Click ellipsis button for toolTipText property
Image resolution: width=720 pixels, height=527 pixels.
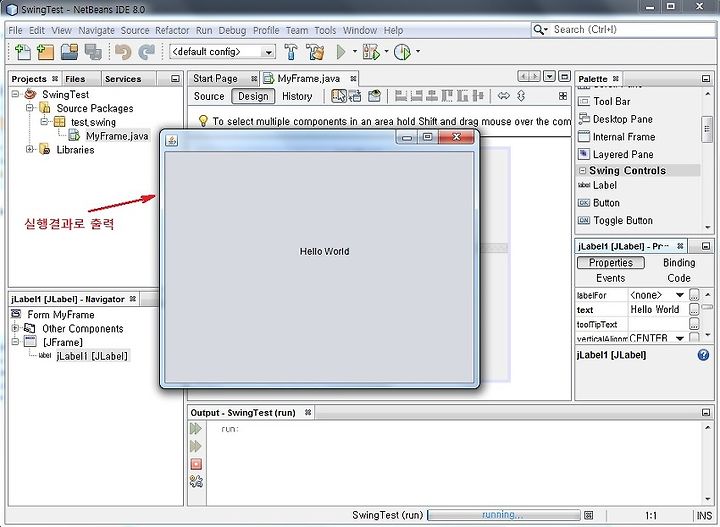pyautogui.click(x=694, y=324)
